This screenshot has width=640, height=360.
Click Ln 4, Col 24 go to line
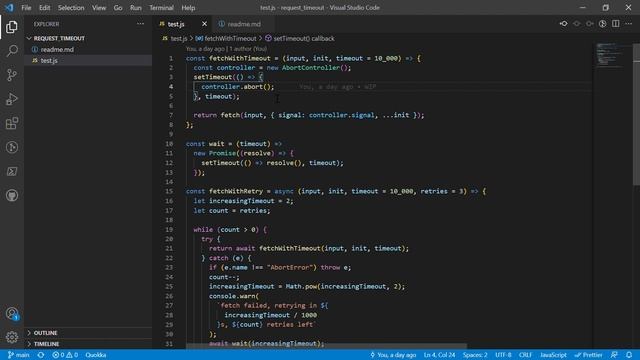tap(439, 355)
